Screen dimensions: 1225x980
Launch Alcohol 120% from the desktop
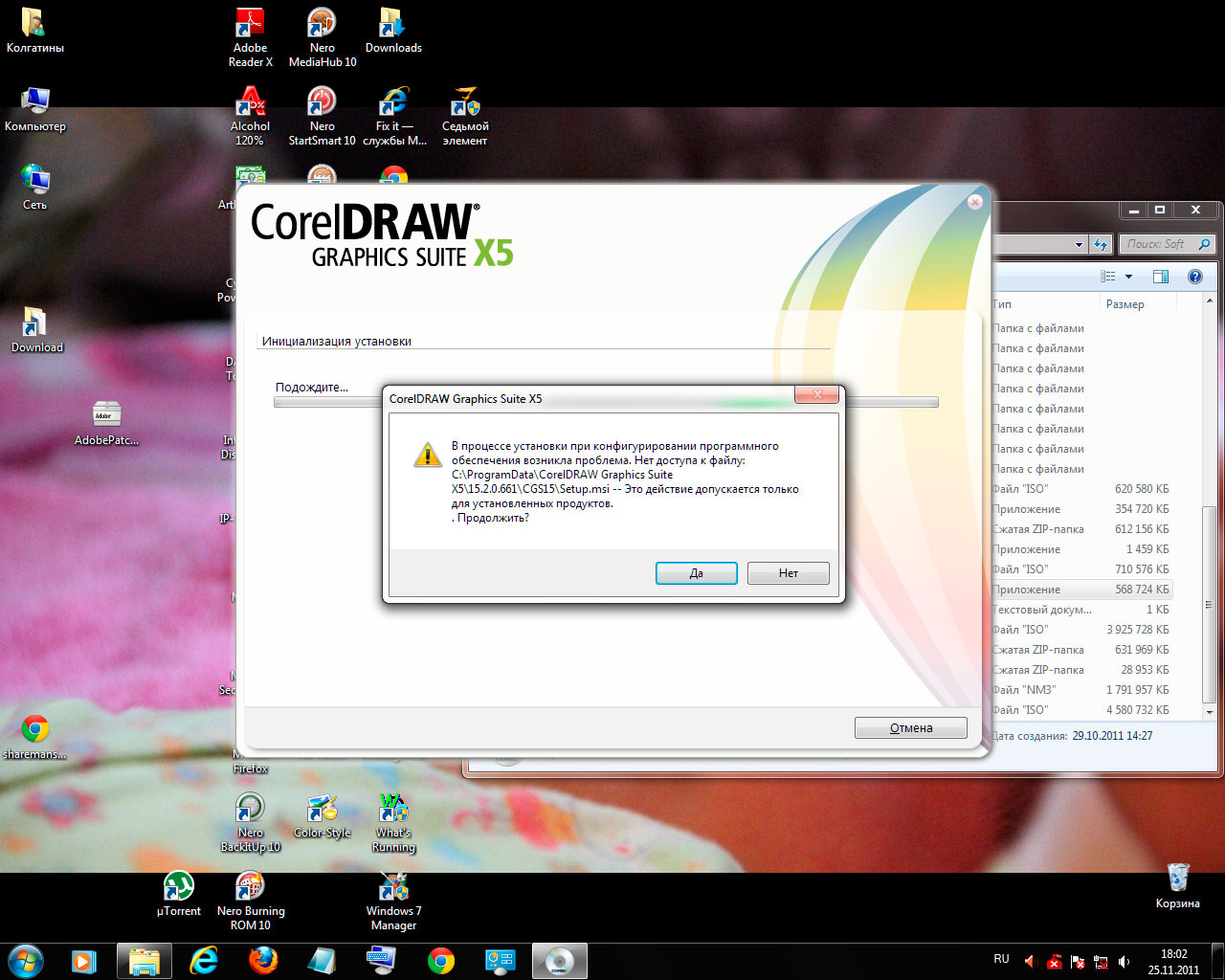[250, 117]
